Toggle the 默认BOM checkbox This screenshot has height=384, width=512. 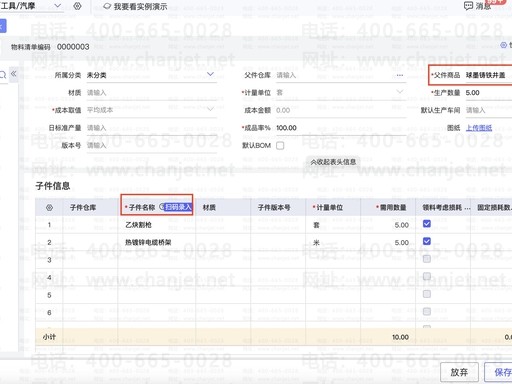tap(280, 146)
